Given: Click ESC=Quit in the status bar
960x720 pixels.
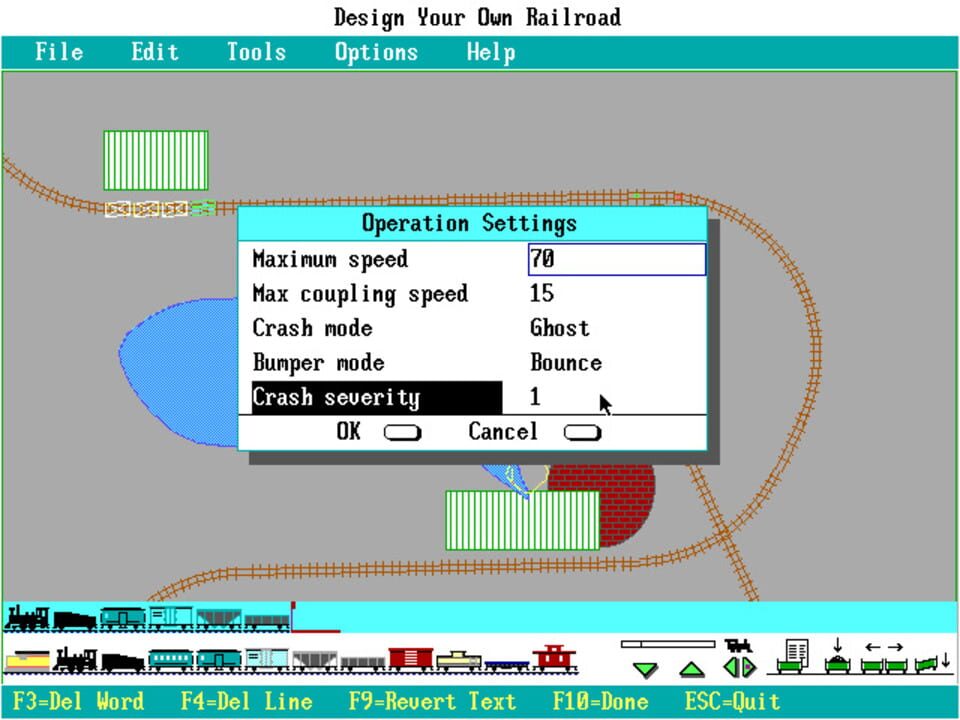Looking at the screenshot, I should point(734,701).
